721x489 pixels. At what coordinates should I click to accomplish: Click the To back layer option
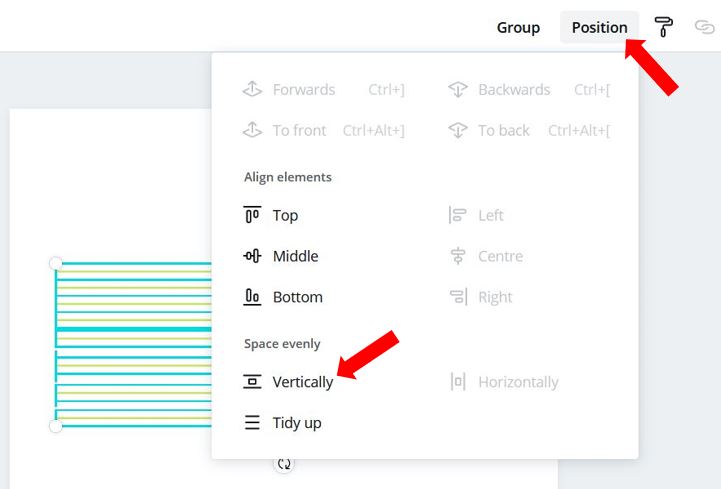tap(504, 131)
